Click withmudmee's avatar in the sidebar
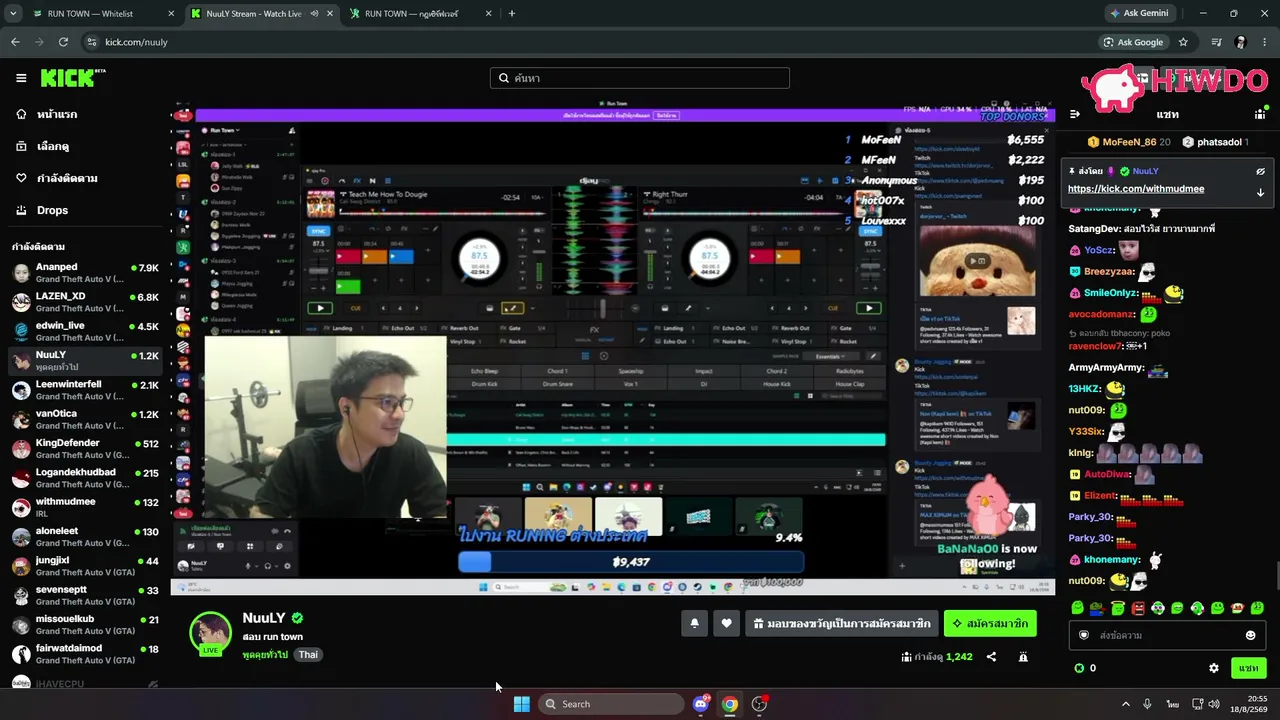This screenshot has height=720, width=1280. (x=21, y=507)
